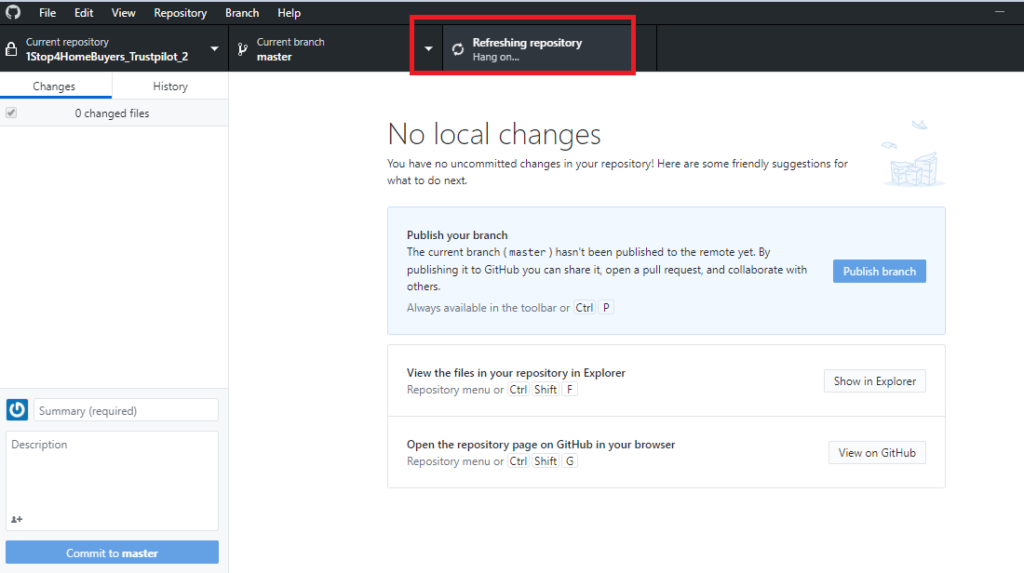
Task: Open the Edit menu
Action: click(x=84, y=12)
